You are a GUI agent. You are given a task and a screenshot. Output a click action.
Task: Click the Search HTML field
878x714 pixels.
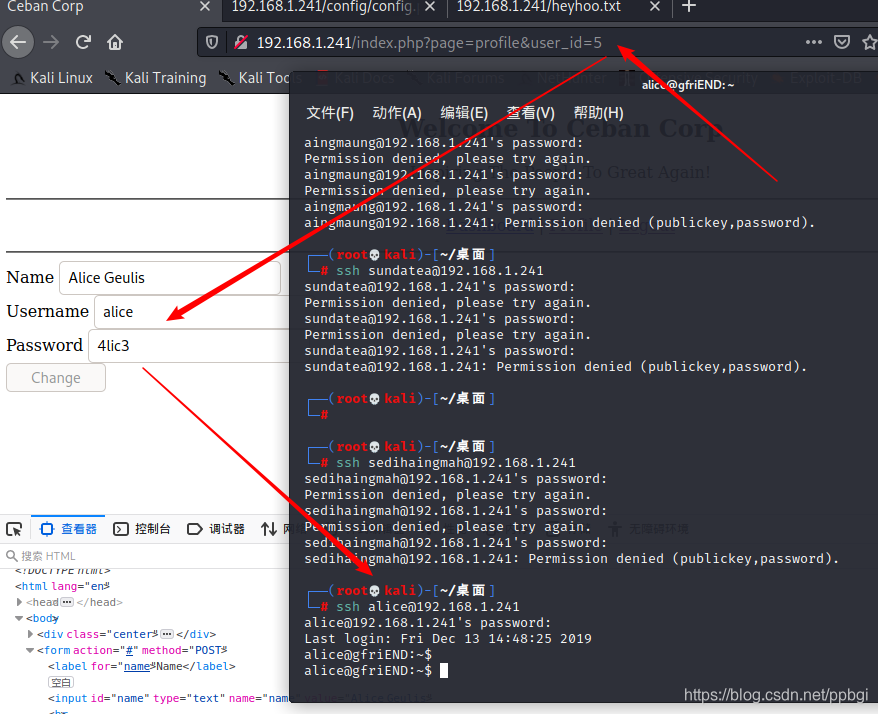click(x=146, y=556)
